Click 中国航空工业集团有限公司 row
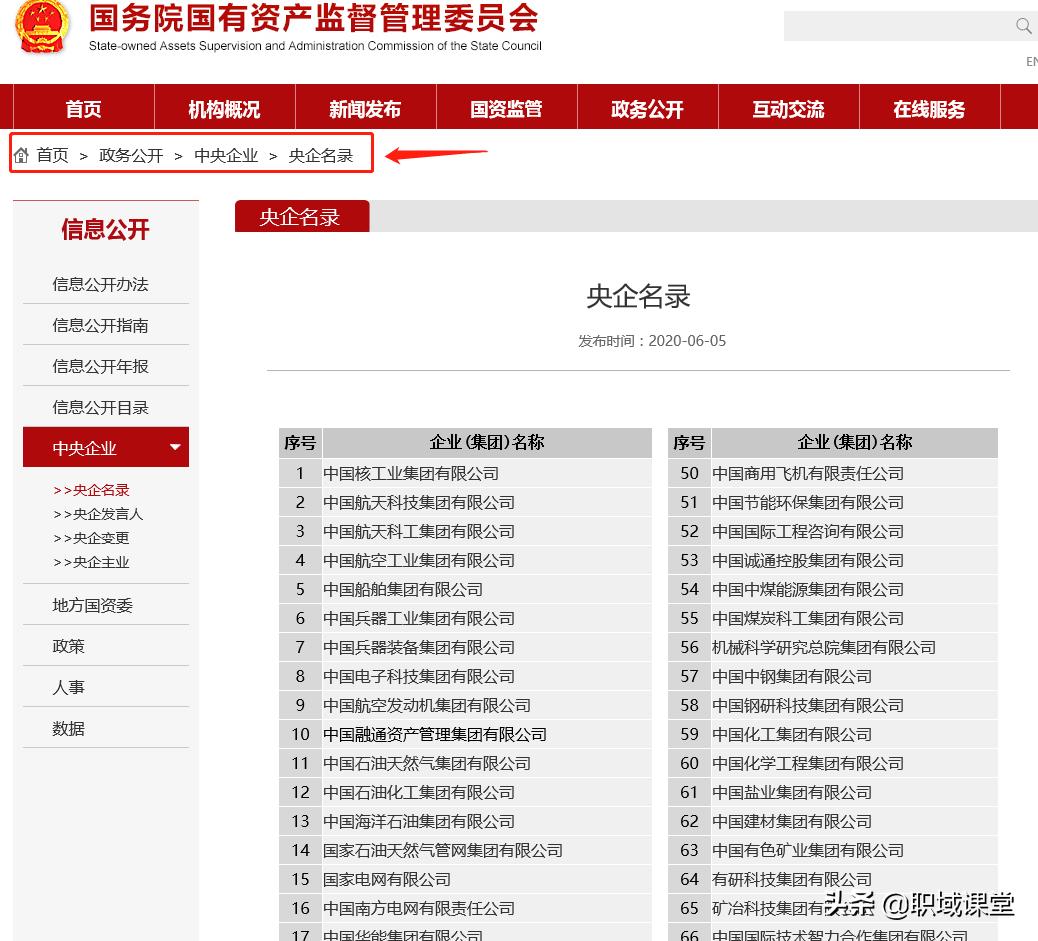 pyautogui.click(x=465, y=561)
